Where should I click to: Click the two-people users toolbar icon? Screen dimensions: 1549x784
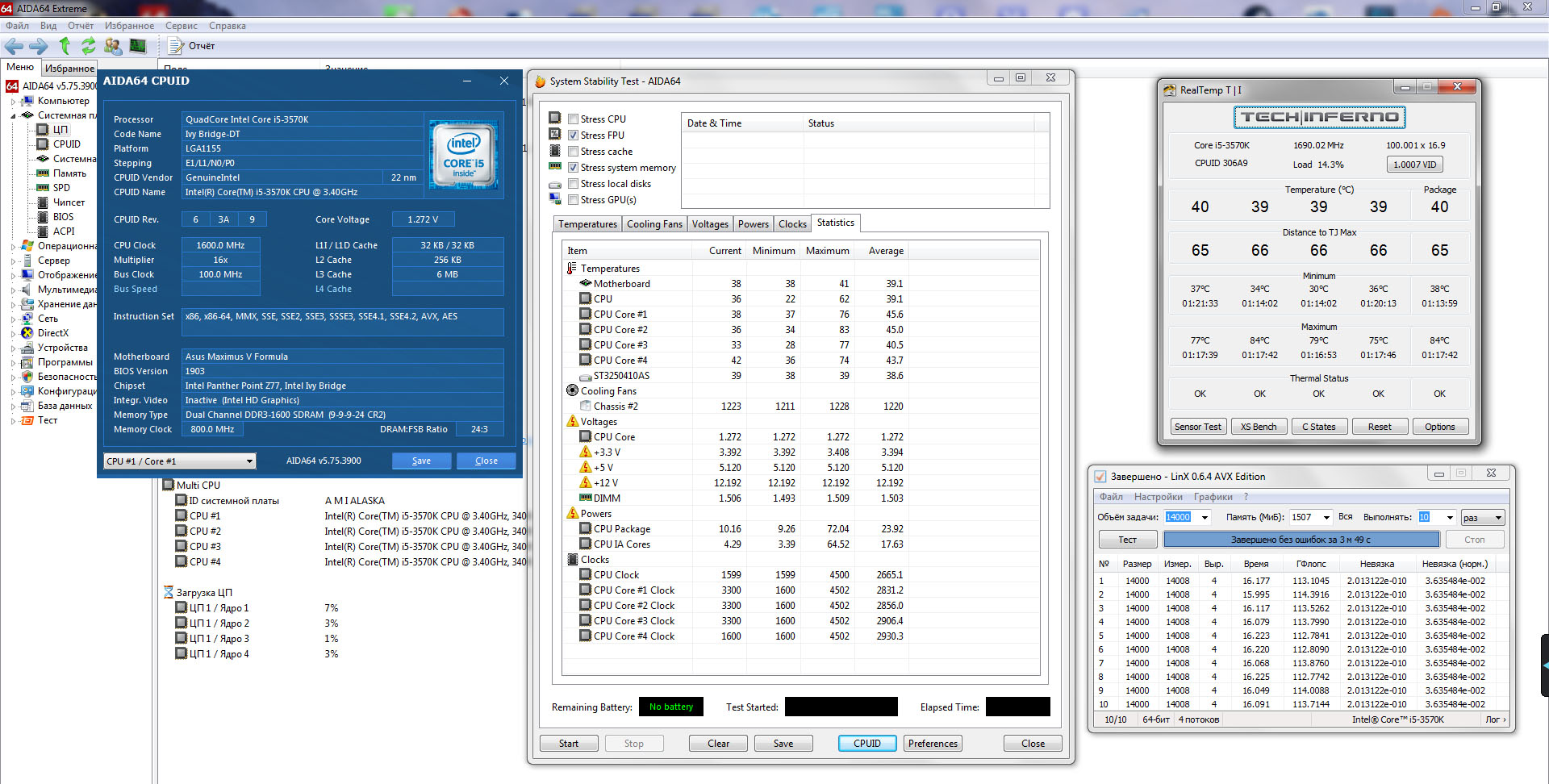click(x=113, y=46)
